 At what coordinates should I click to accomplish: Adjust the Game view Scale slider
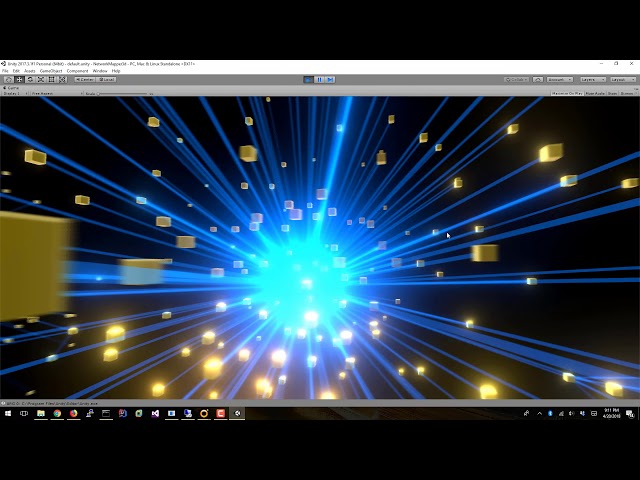tap(122, 93)
